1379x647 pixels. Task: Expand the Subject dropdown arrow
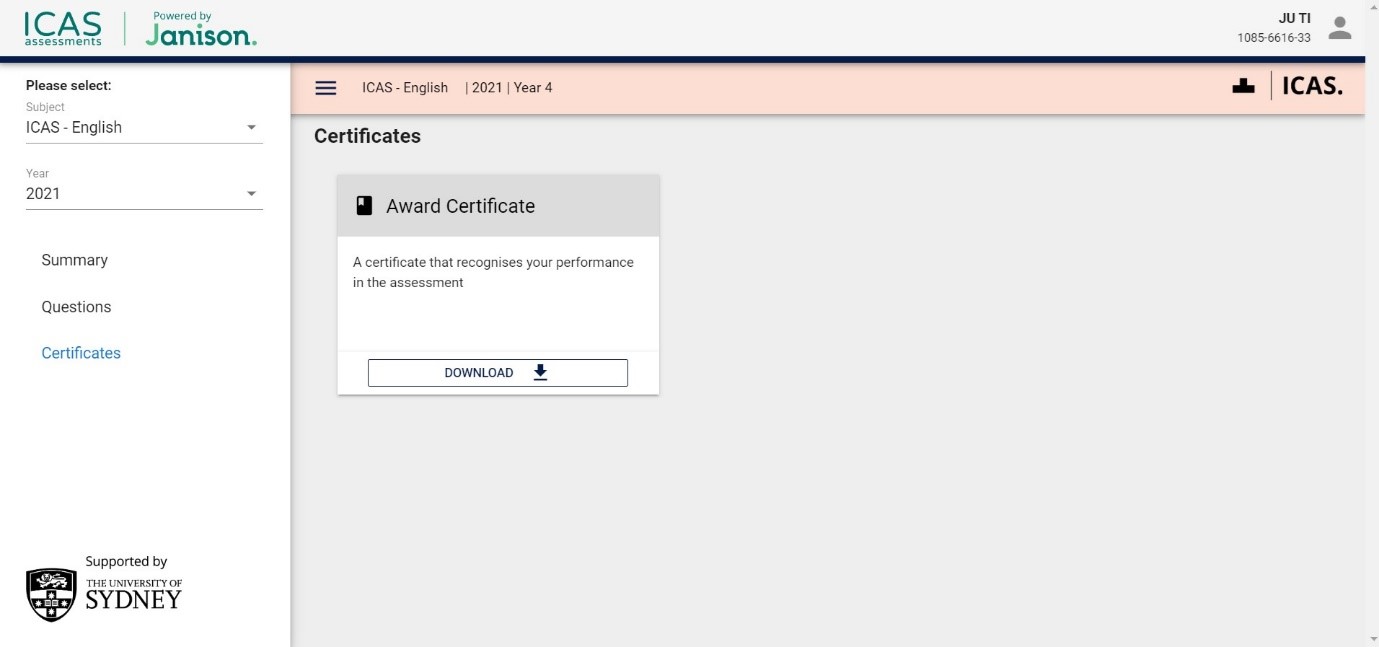point(251,128)
